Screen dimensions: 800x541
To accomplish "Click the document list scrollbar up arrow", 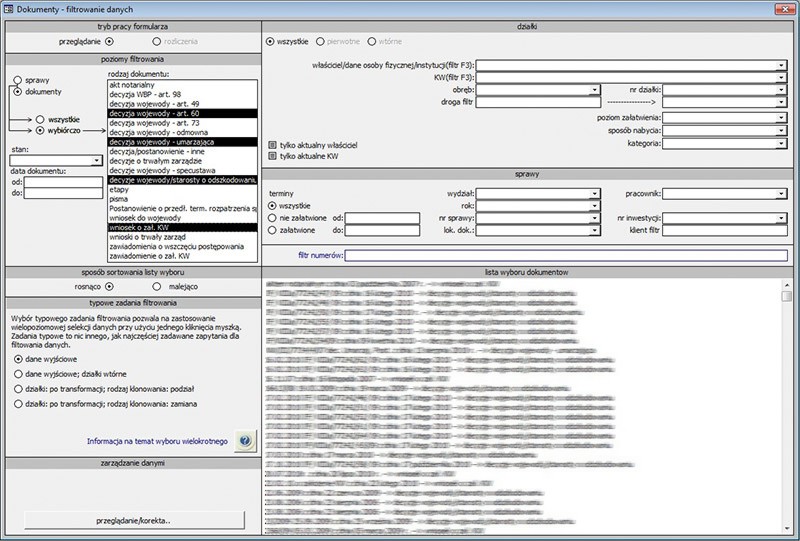I will pyautogui.click(x=787, y=285).
